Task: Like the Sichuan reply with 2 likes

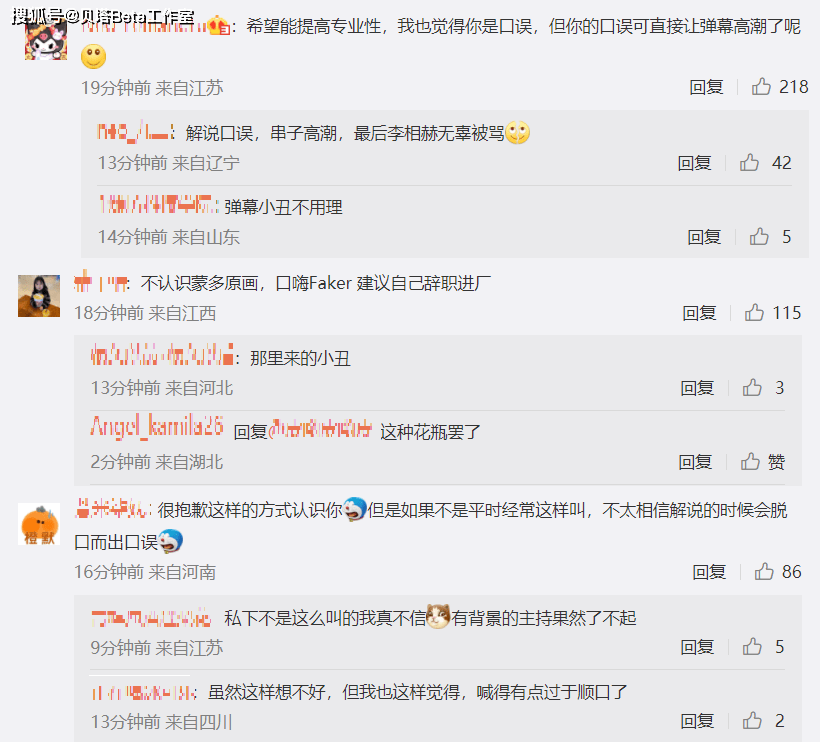Action: pyautogui.click(x=752, y=721)
